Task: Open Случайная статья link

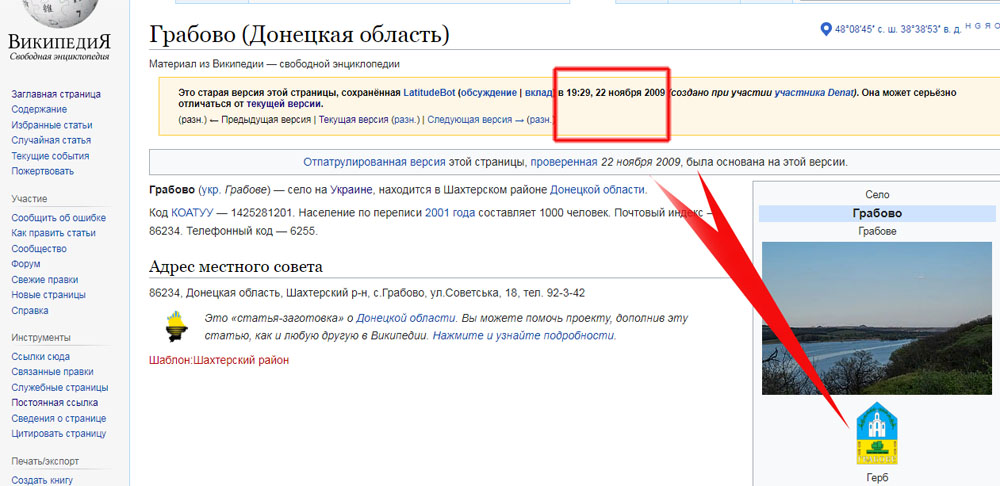Action: click(51, 140)
